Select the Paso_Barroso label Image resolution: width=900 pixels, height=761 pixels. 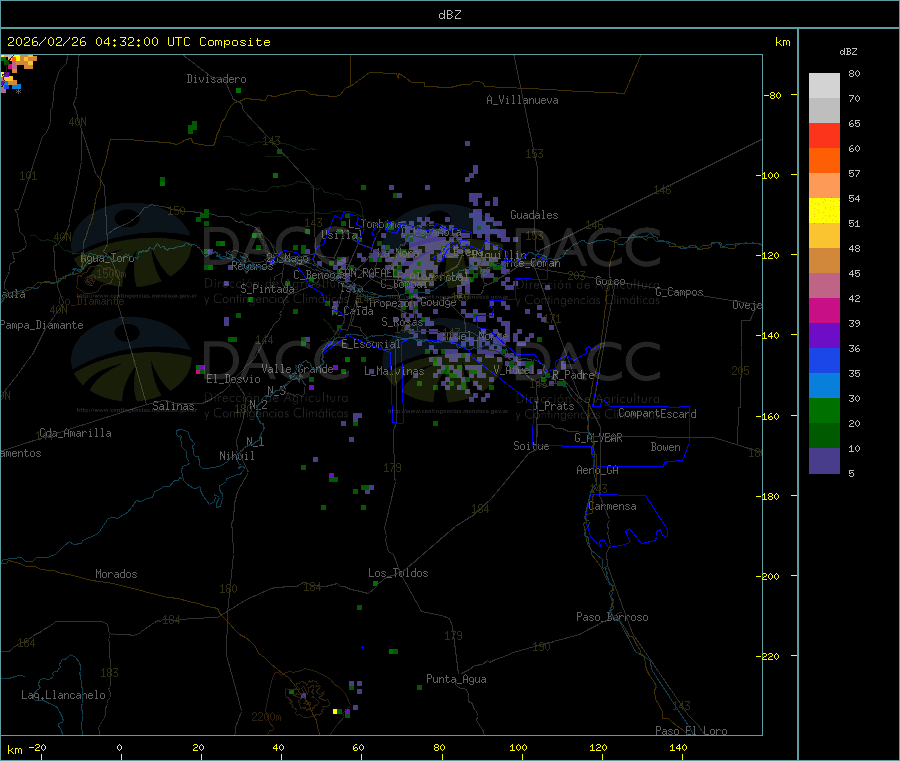coord(612,617)
